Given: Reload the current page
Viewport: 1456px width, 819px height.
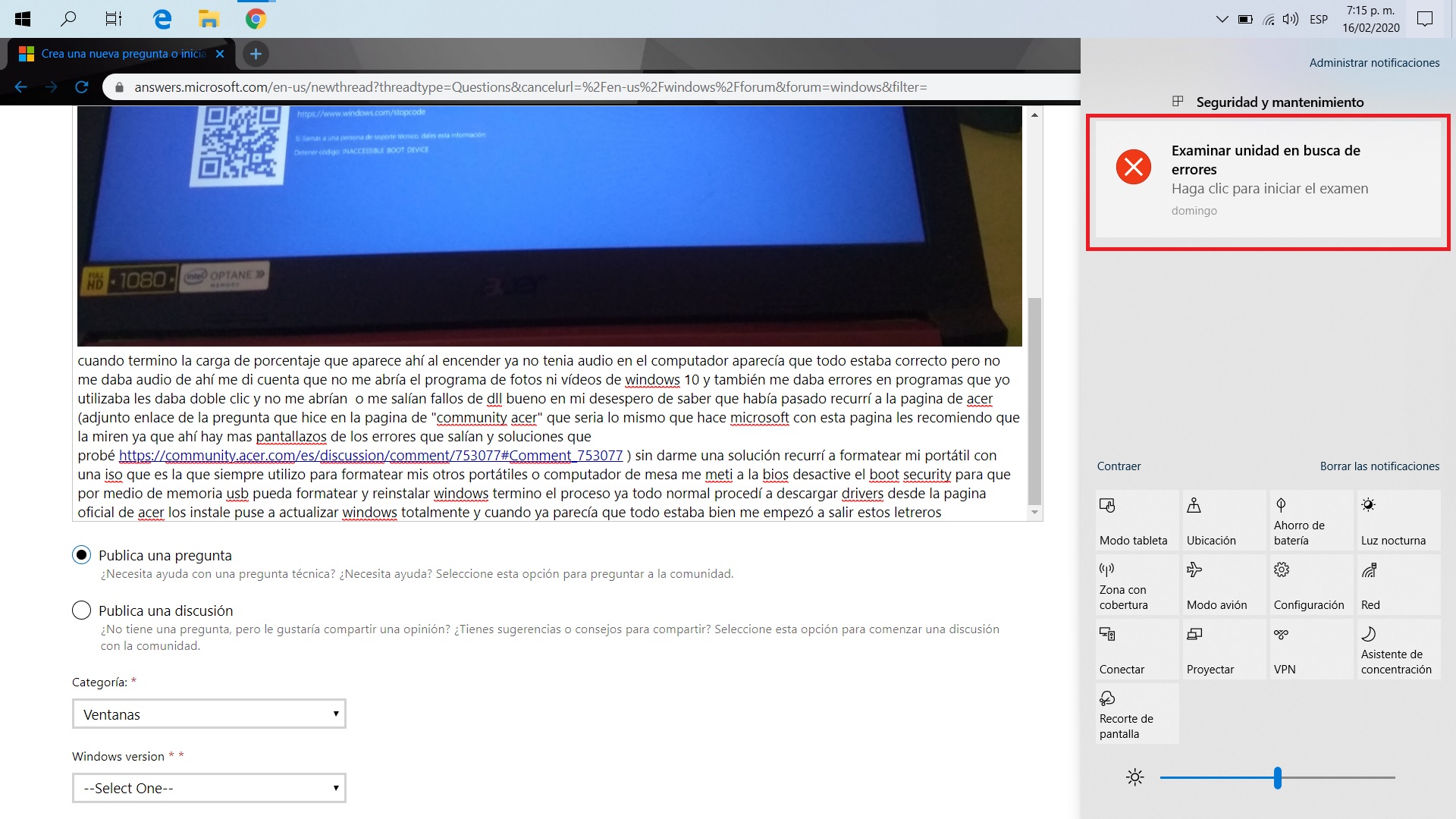Looking at the screenshot, I should point(82,87).
